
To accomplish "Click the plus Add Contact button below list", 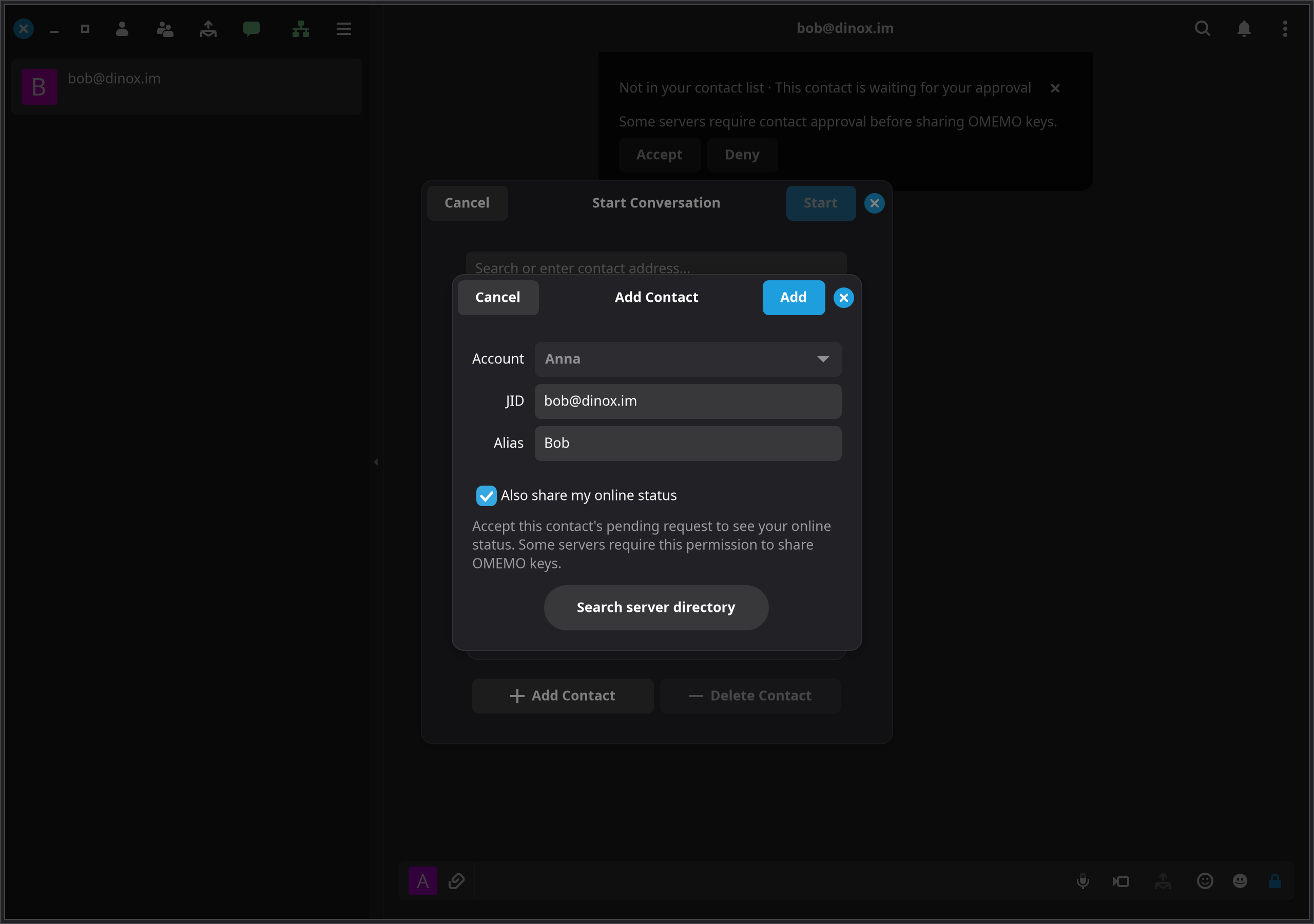I will [563, 696].
